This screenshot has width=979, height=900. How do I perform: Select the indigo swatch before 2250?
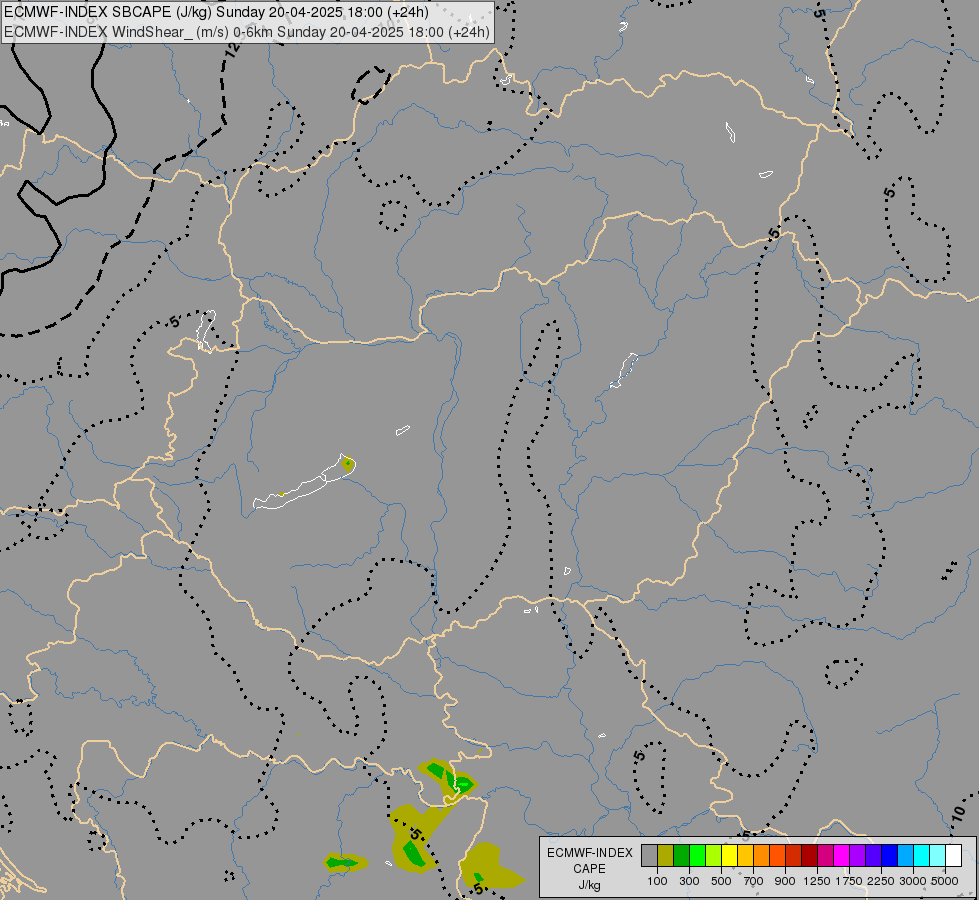coord(873,856)
